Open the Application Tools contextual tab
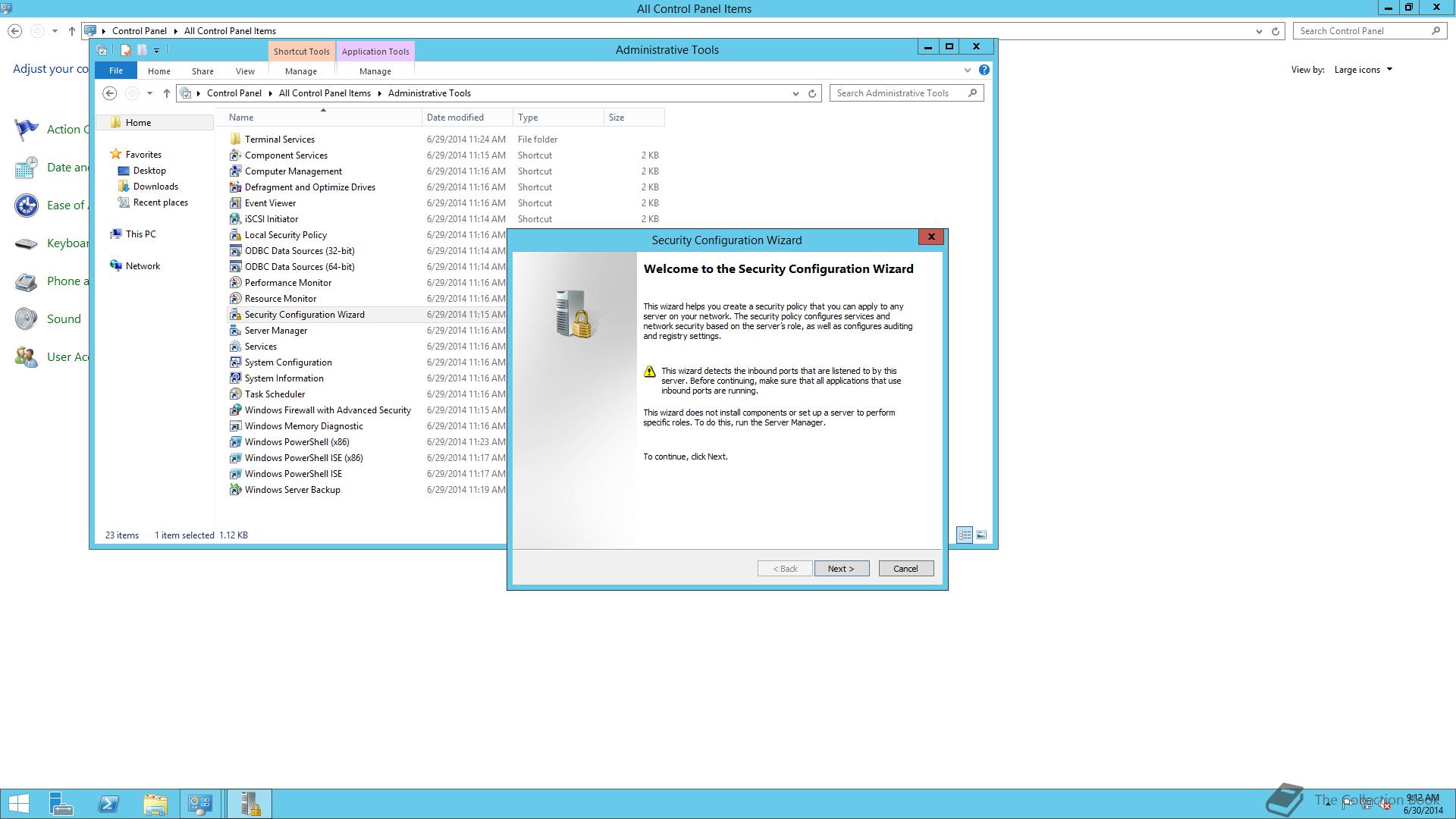The image size is (1456, 819). (x=375, y=52)
